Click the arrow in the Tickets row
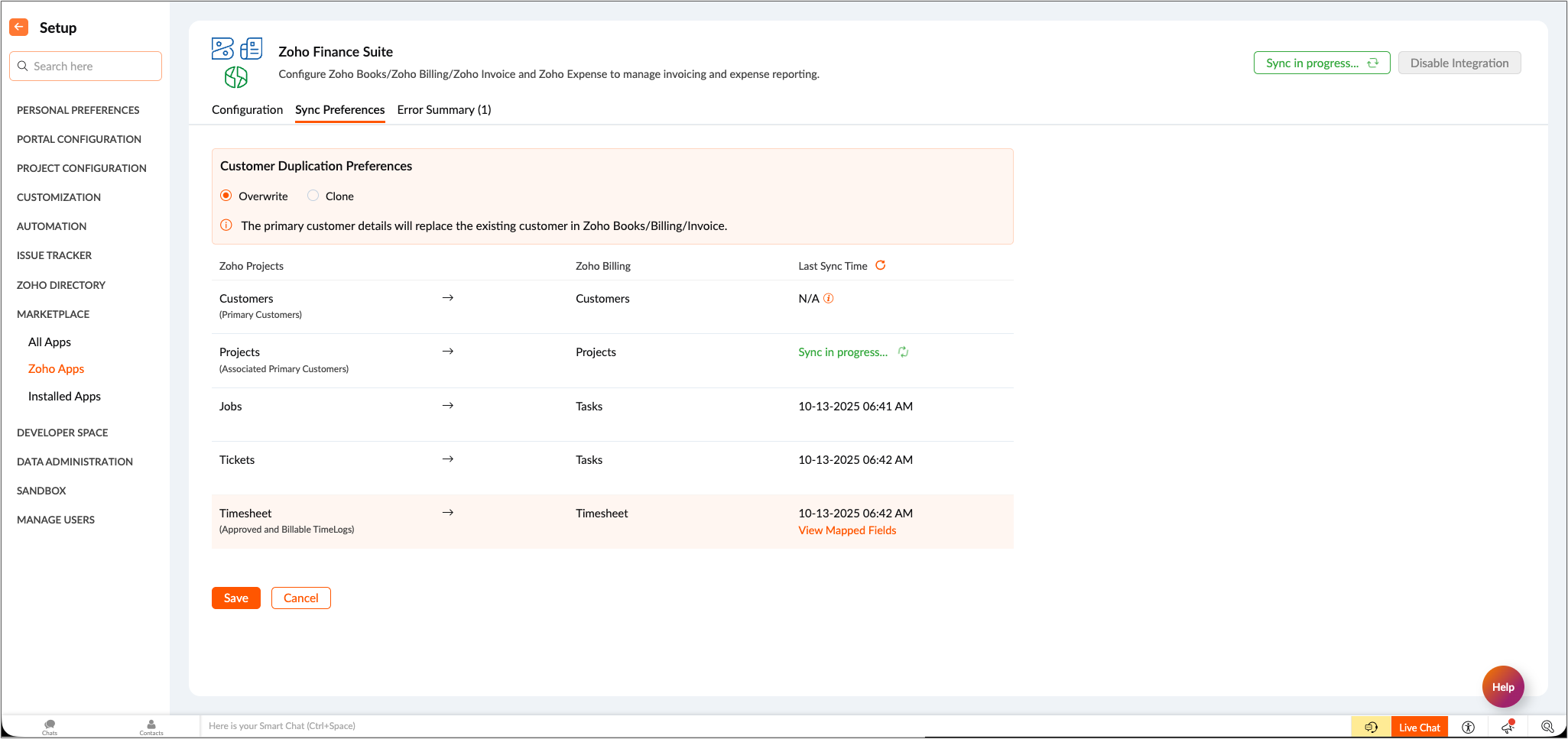The height and width of the screenshot is (739, 1568). (448, 459)
